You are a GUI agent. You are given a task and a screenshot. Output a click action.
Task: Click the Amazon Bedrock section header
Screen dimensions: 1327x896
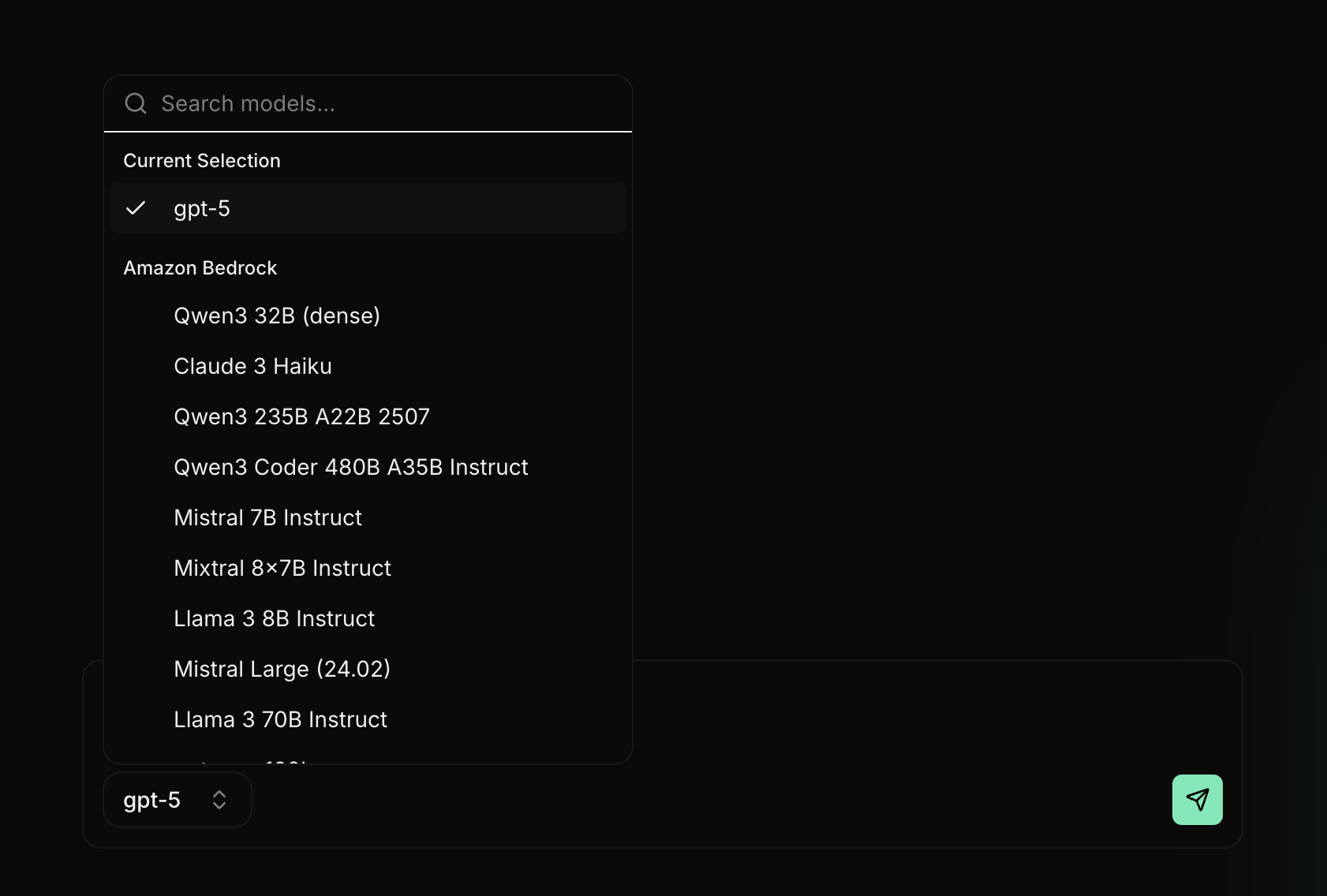(200, 267)
